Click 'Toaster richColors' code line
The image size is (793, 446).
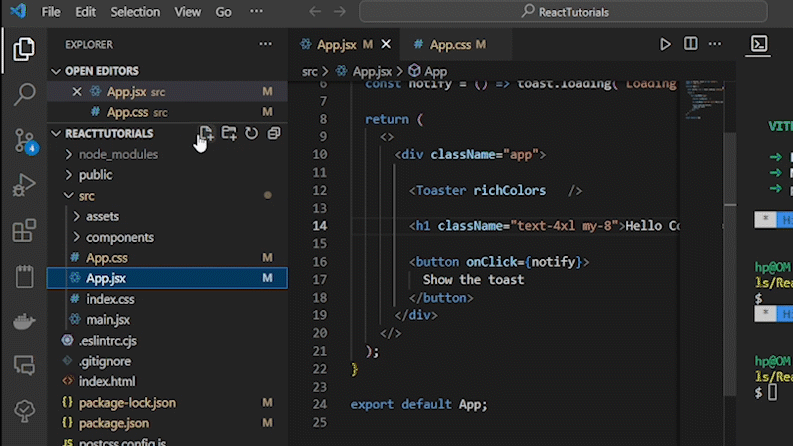pyautogui.click(x=496, y=190)
